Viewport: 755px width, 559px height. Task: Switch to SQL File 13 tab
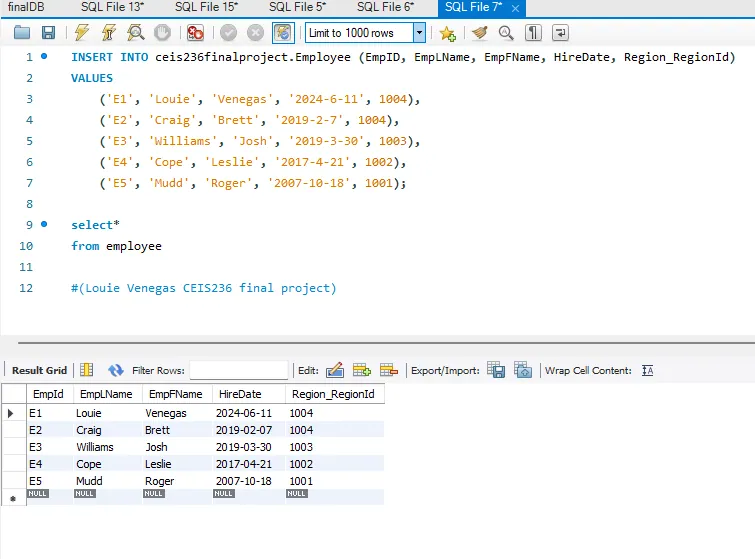pyautogui.click(x=112, y=7)
